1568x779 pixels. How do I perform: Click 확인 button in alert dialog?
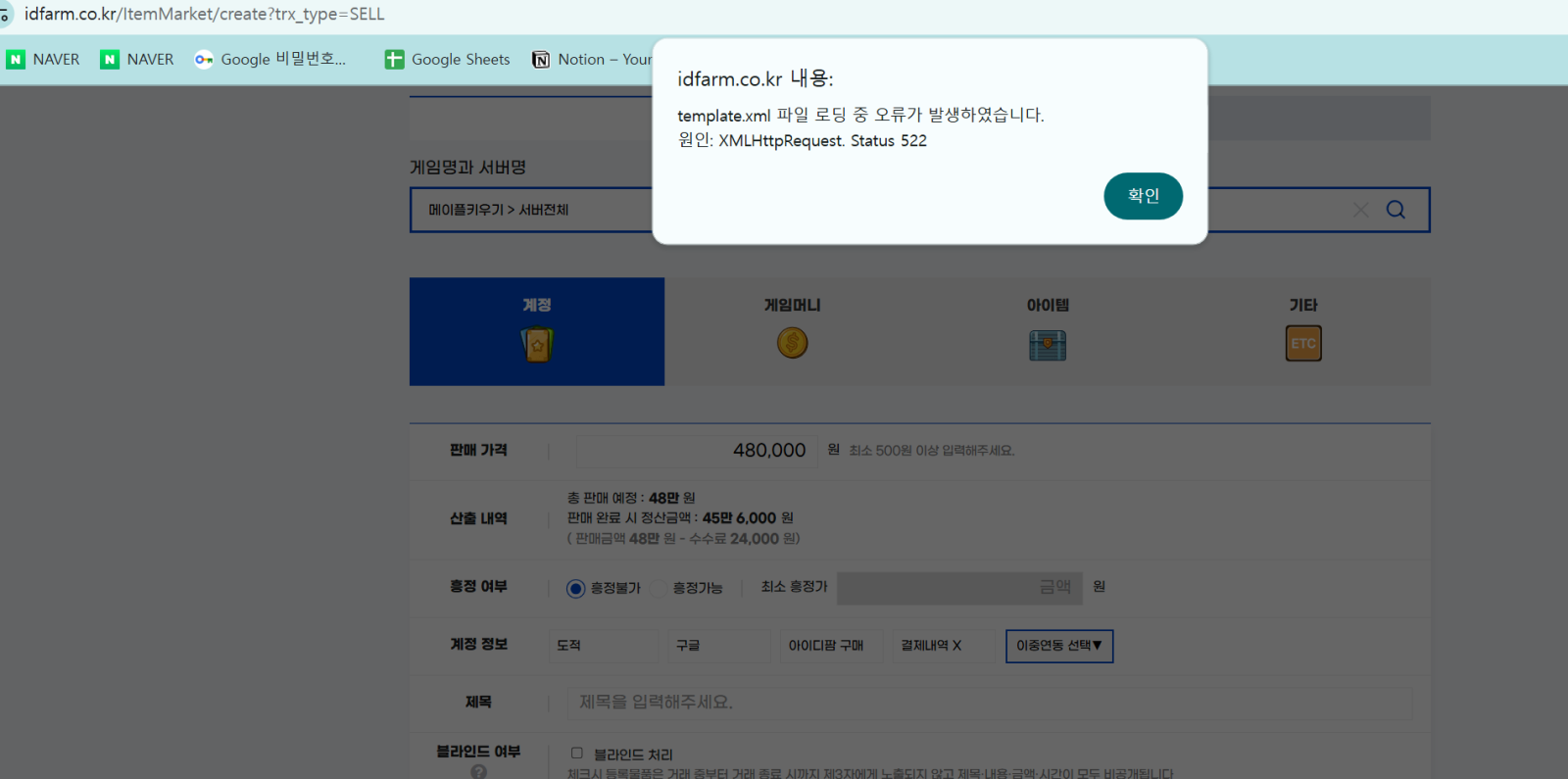(1143, 196)
